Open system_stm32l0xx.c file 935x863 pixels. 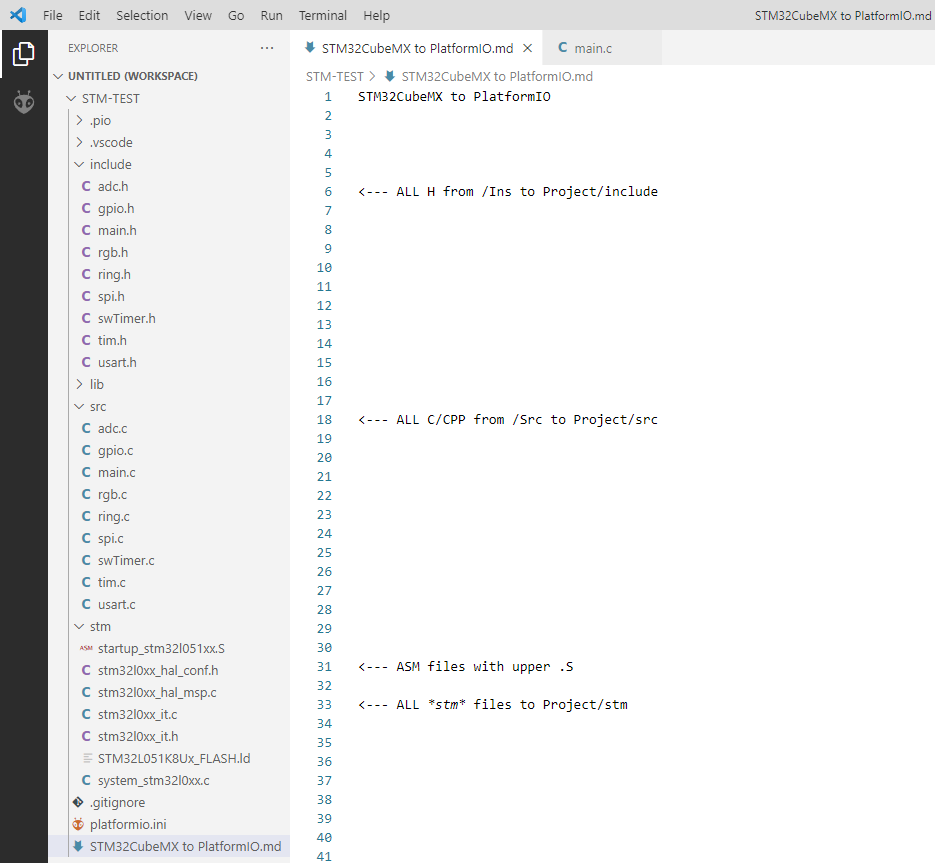click(x=169, y=781)
